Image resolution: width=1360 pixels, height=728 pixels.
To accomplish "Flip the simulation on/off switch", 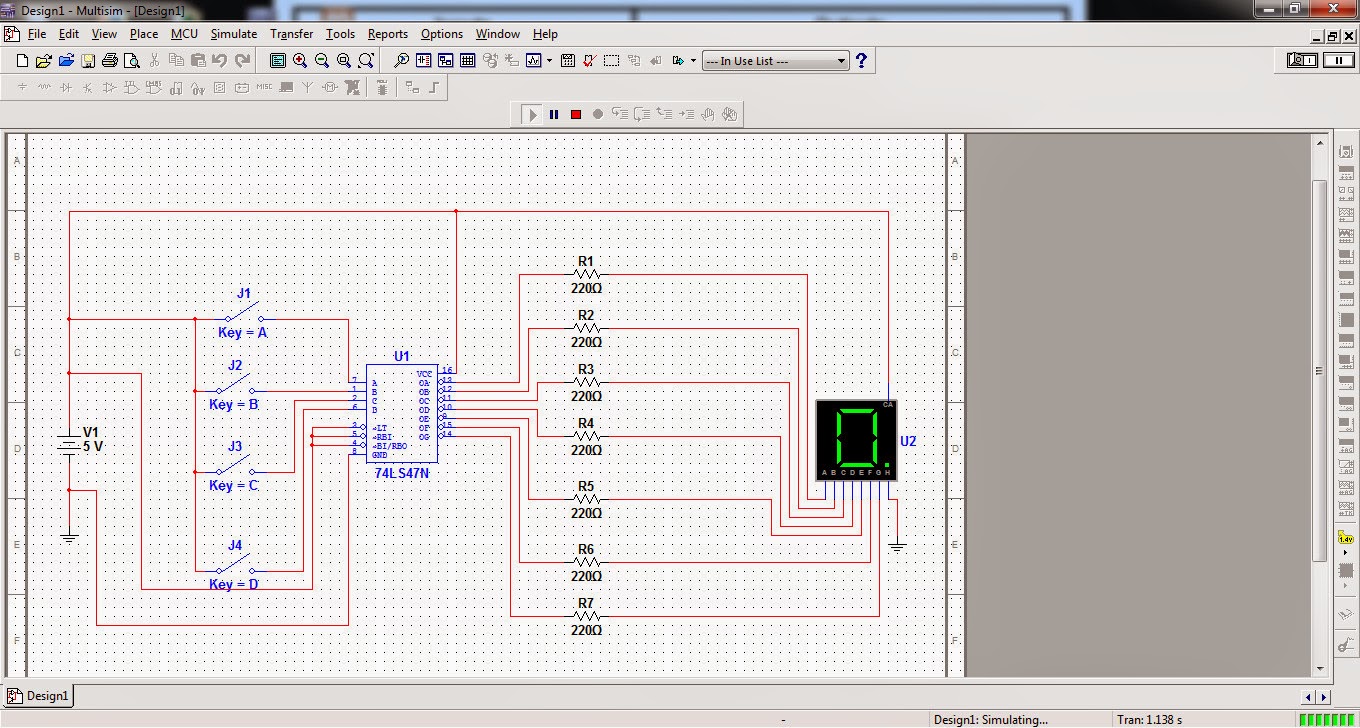I will (x=1302, y=61).
